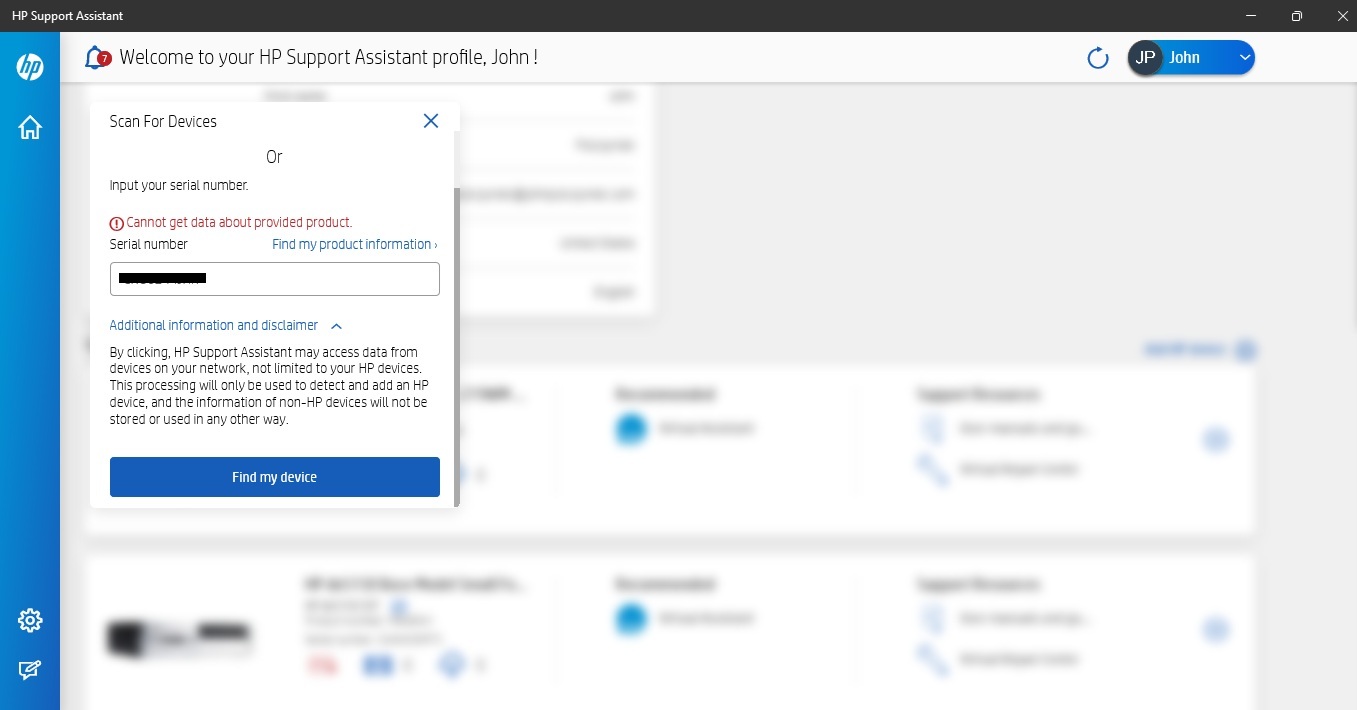Close the Scan For Devices panel

431,121
